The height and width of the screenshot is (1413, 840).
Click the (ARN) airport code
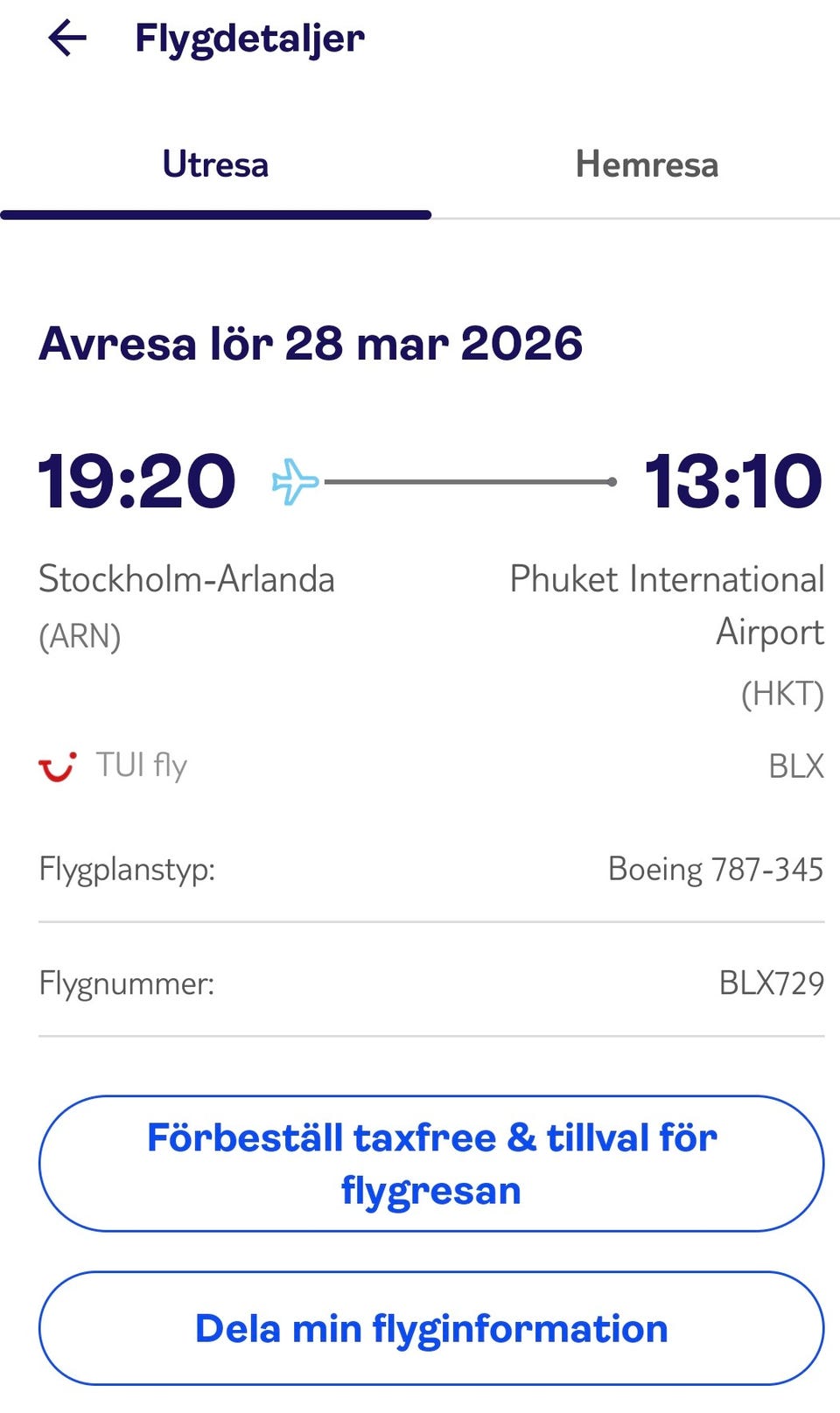(80, 636)
